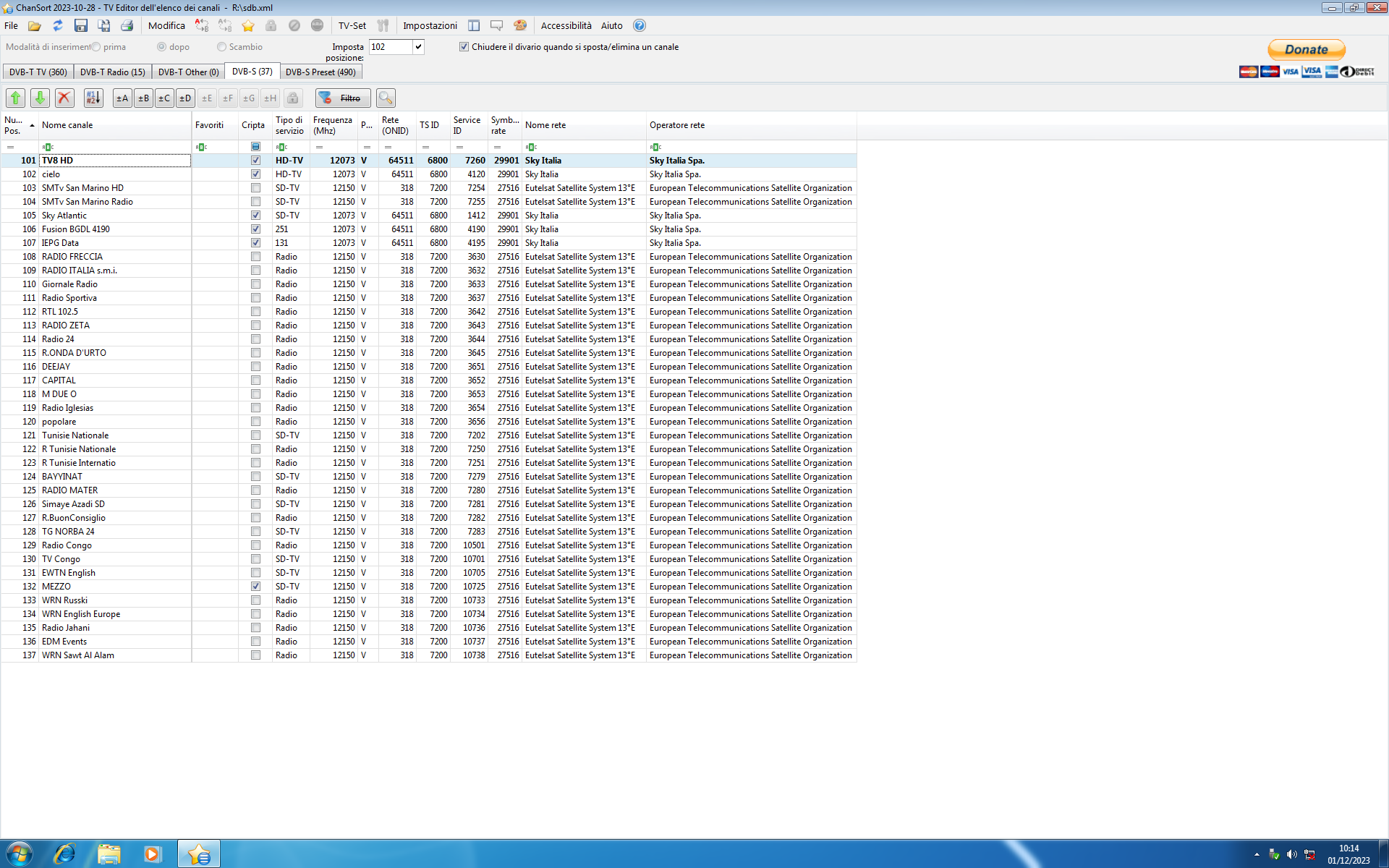Select the 'dopo' insert mode radio
Screen dimensions: 1389x868
(x=161, y=47)
